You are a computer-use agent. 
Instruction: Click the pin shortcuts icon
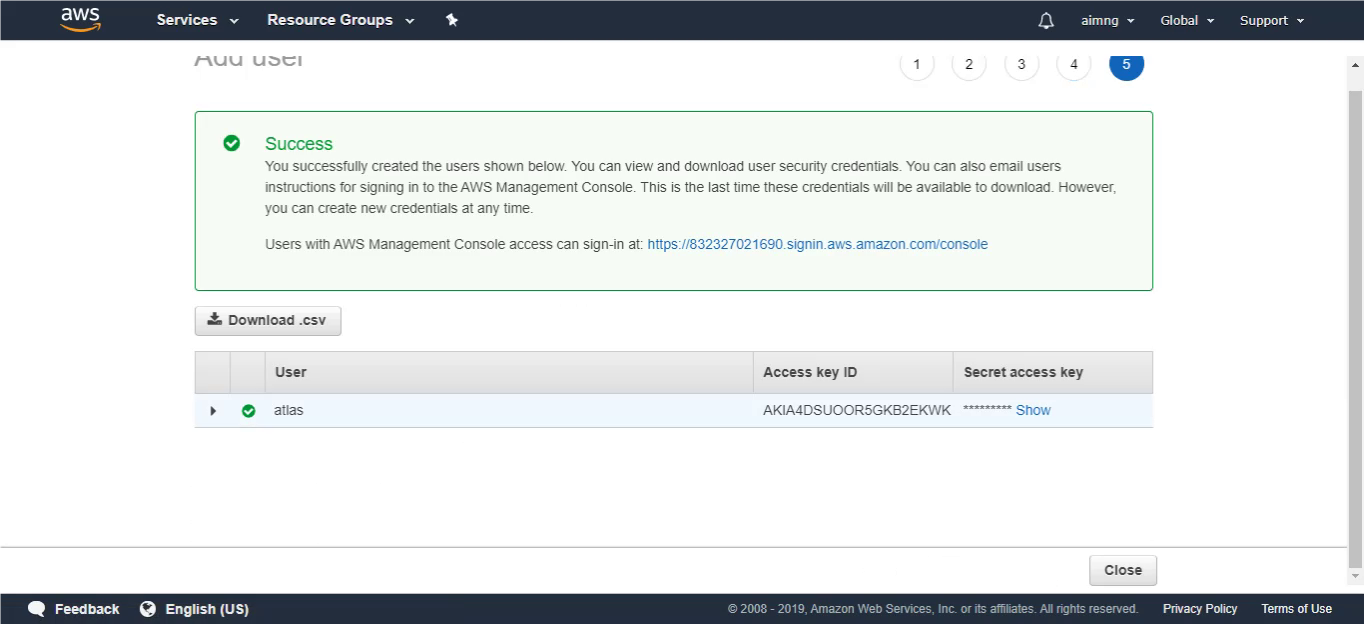(452, 20)
